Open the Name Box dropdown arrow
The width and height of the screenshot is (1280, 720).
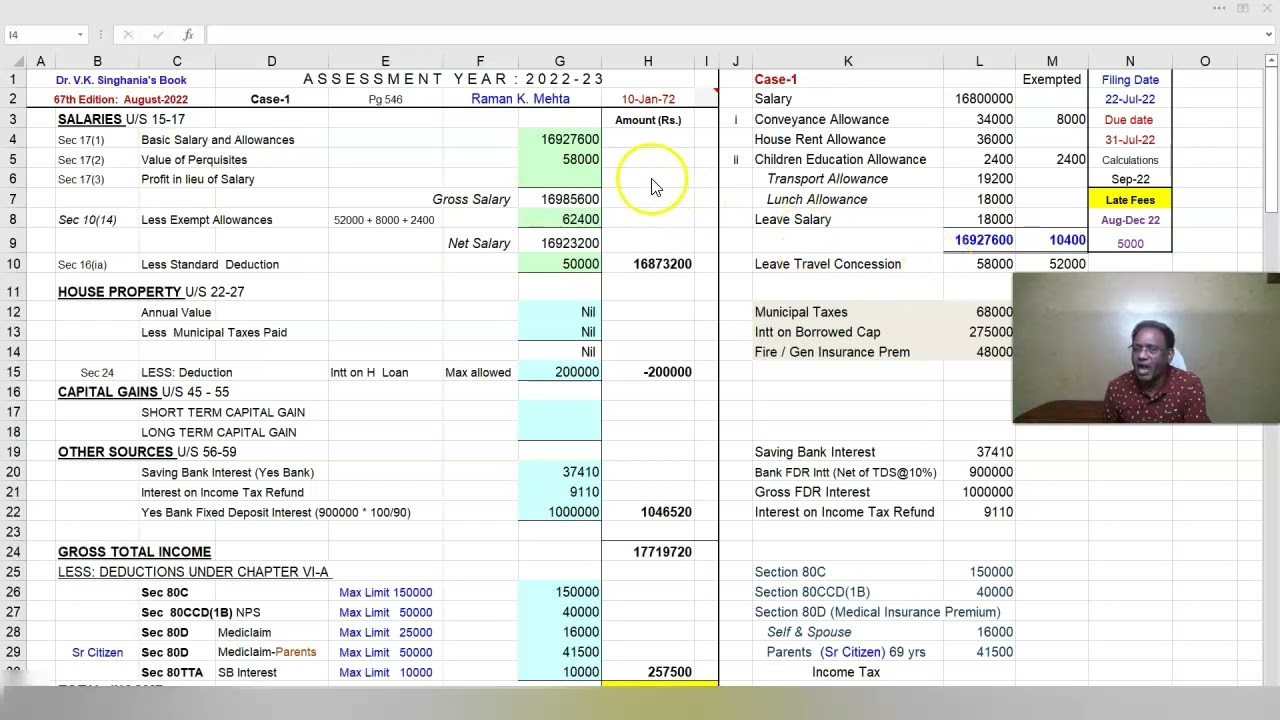[x=80, y=35]
